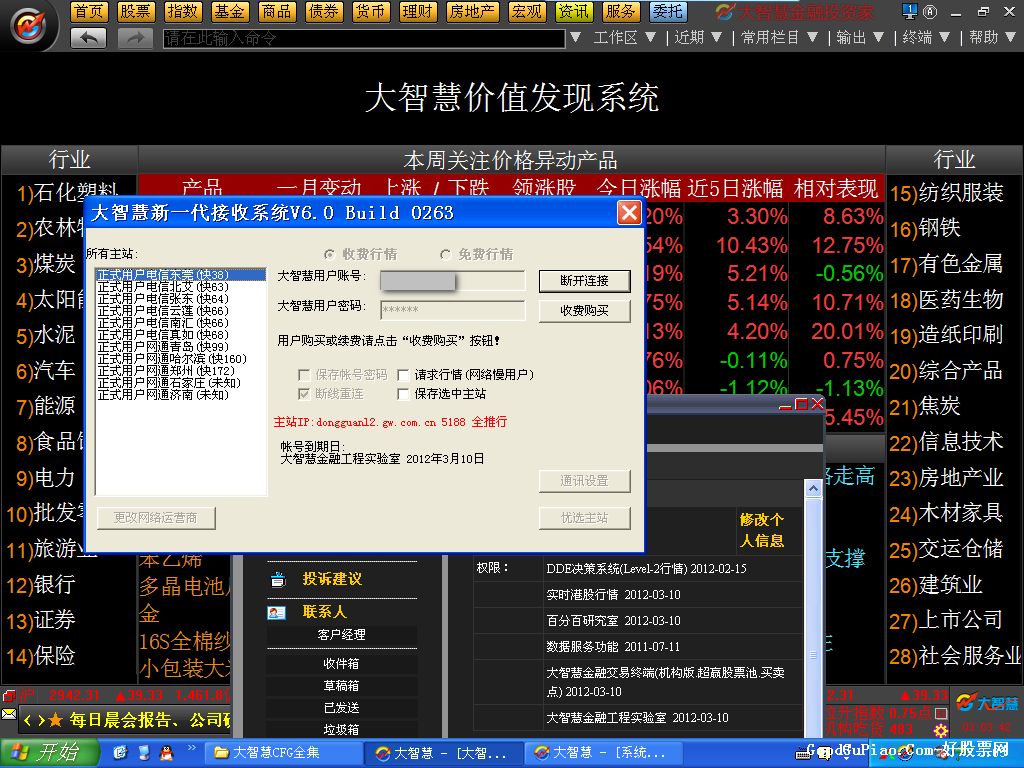Select server 正式用户网通济南 (未知)
Image resolution: width=1024 pixels, height=768 pixels.
pyautogui.click(x=181, y=394)
